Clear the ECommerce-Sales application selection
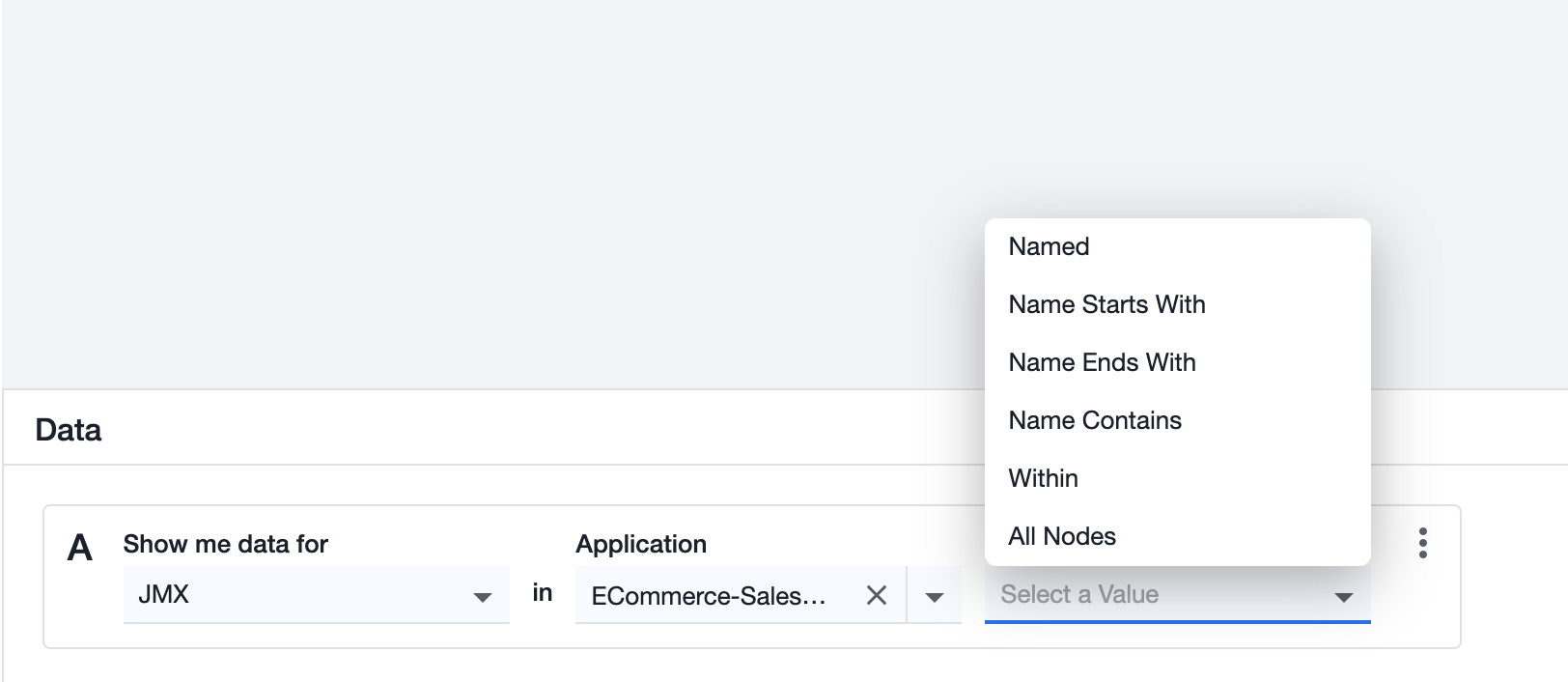 pyautogui.click(x=876, y=596)
